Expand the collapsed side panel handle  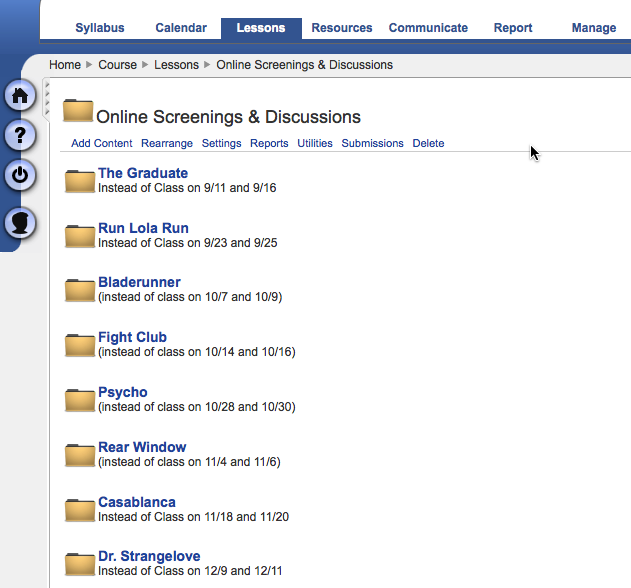(47, 98)
